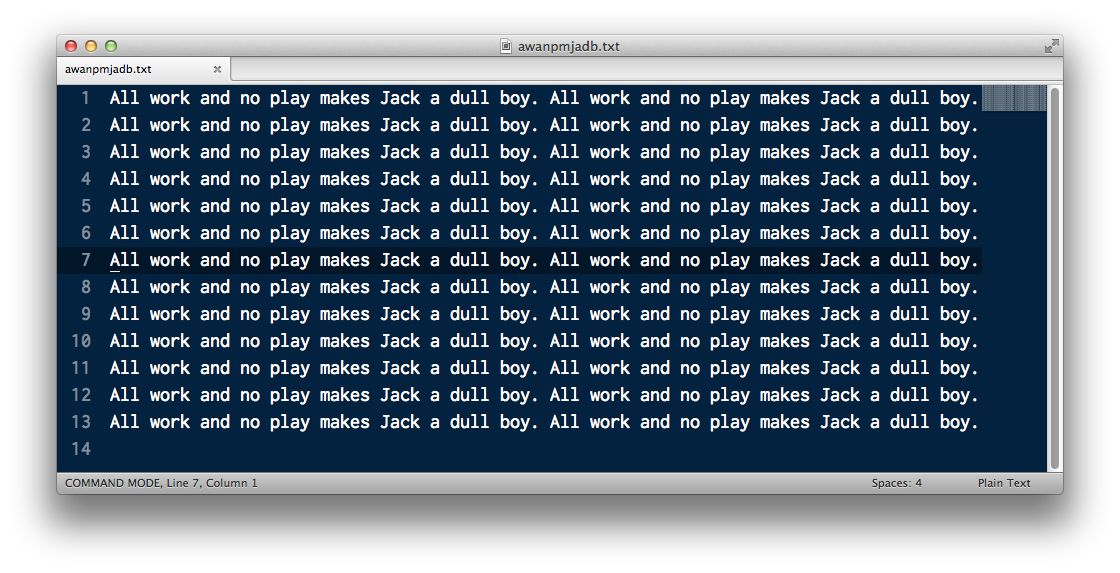Click the minimap preview in the editor corner
Screen dimensions: 1120x573
coord(1014,98)
